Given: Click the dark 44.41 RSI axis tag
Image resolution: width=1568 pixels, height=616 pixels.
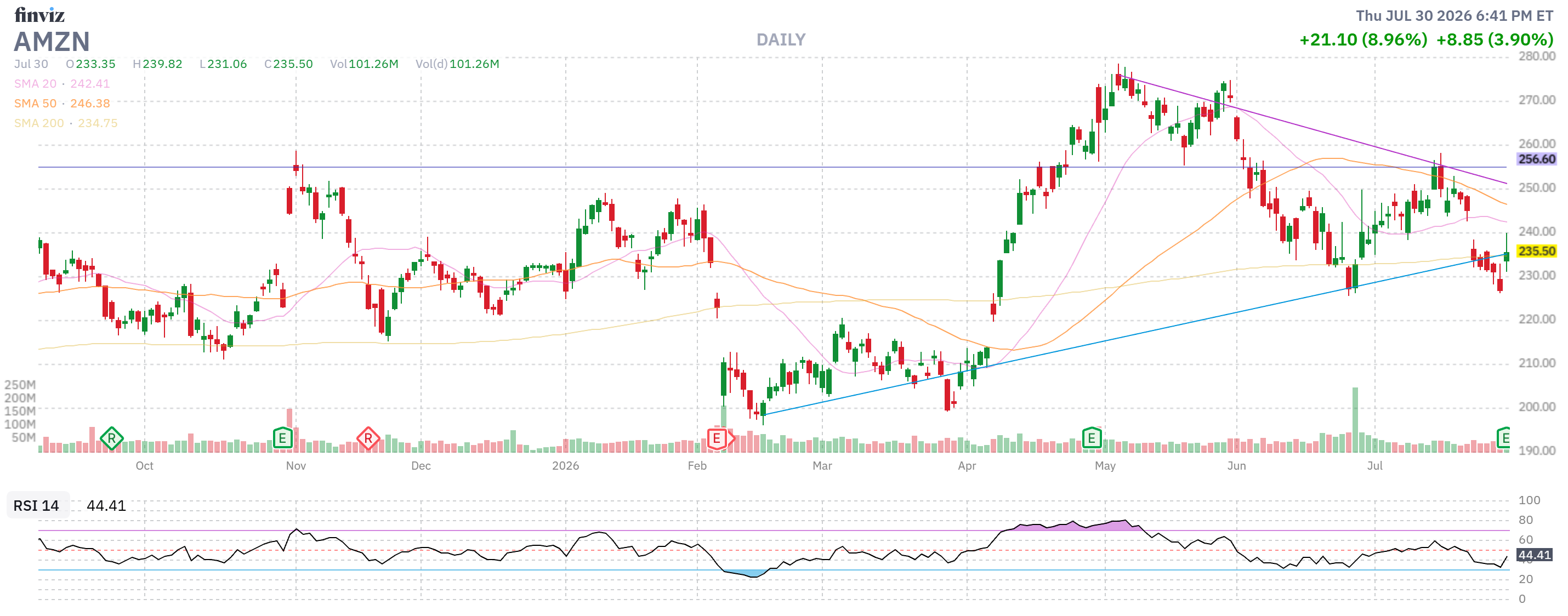Looking at the screenshot, I should pyautogui.click(x=1534, y=555).
